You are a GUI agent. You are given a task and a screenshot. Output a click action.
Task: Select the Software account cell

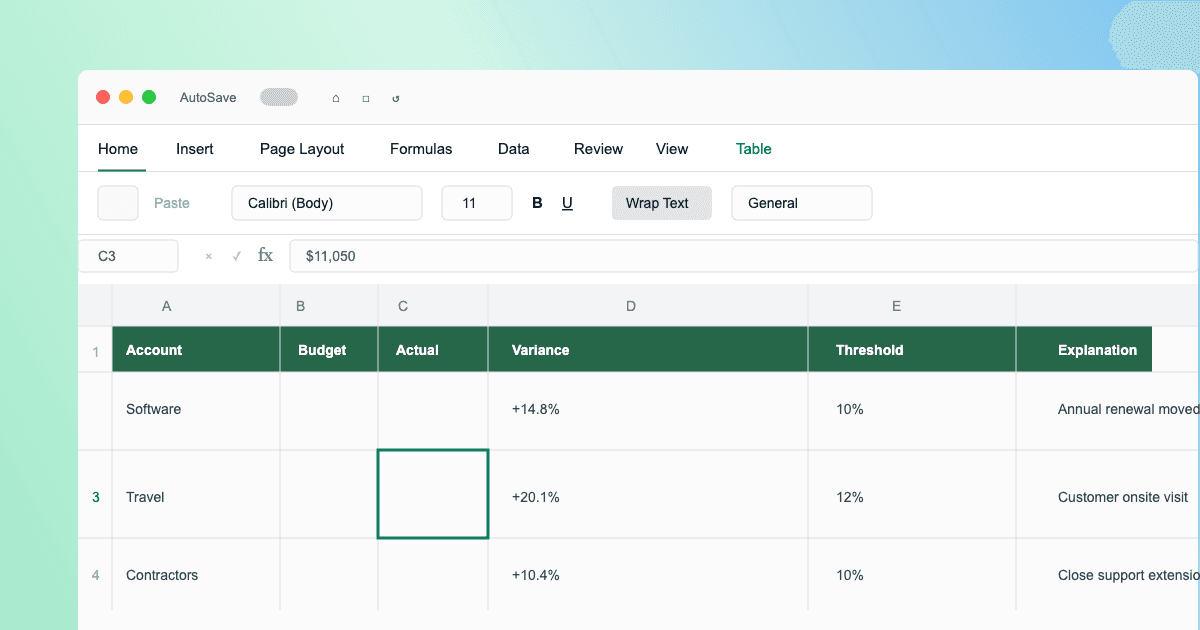coord(196,410)
